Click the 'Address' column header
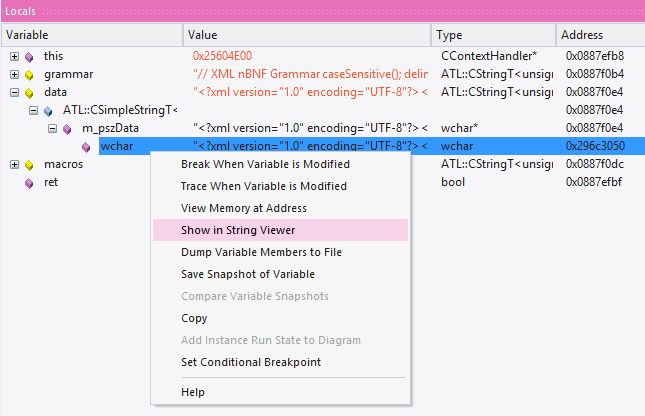The image size is (645, 416). point(582,35)
